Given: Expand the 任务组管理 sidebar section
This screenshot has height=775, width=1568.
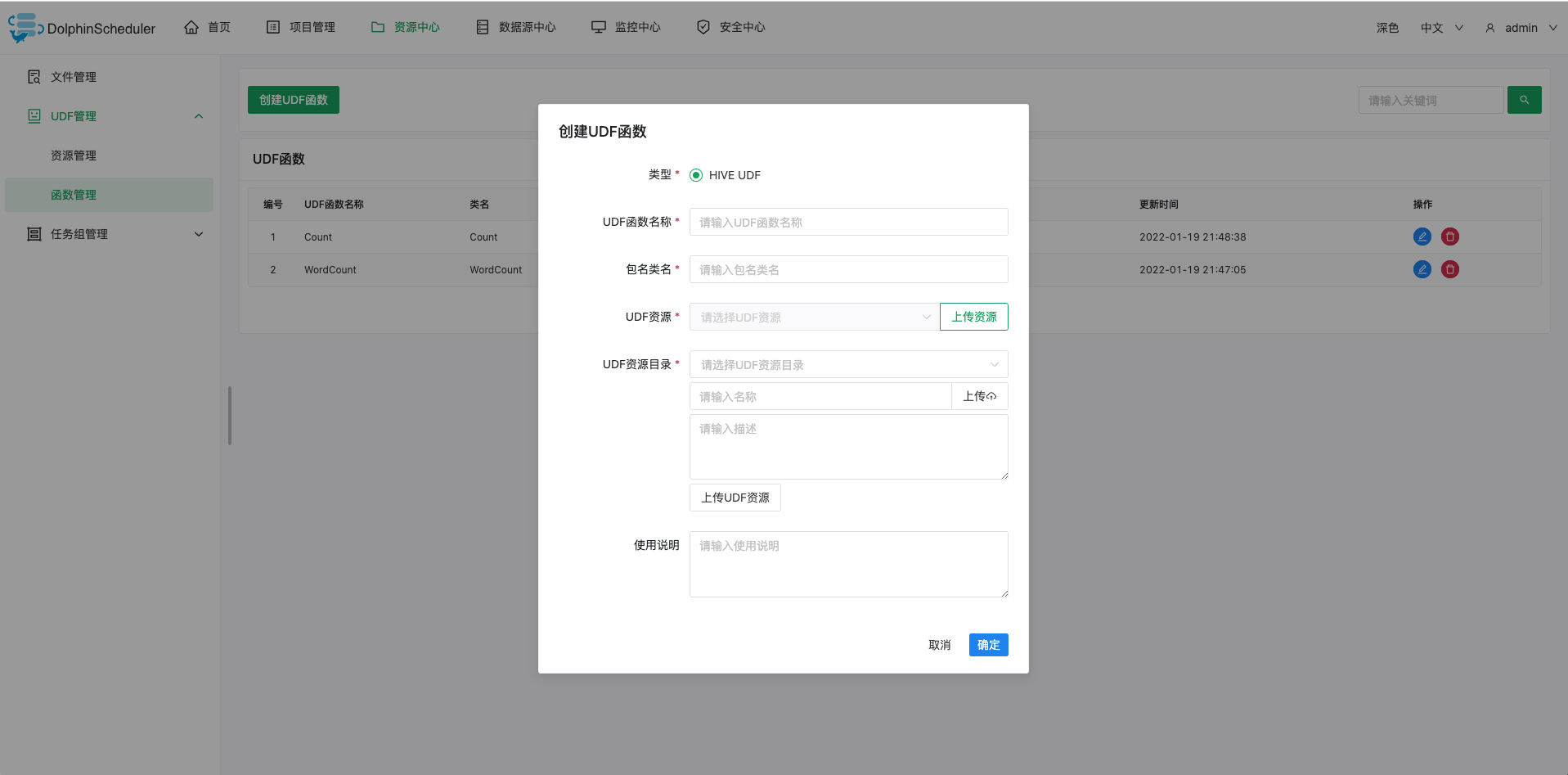Looking at the screenshot, I should [199, 234].
